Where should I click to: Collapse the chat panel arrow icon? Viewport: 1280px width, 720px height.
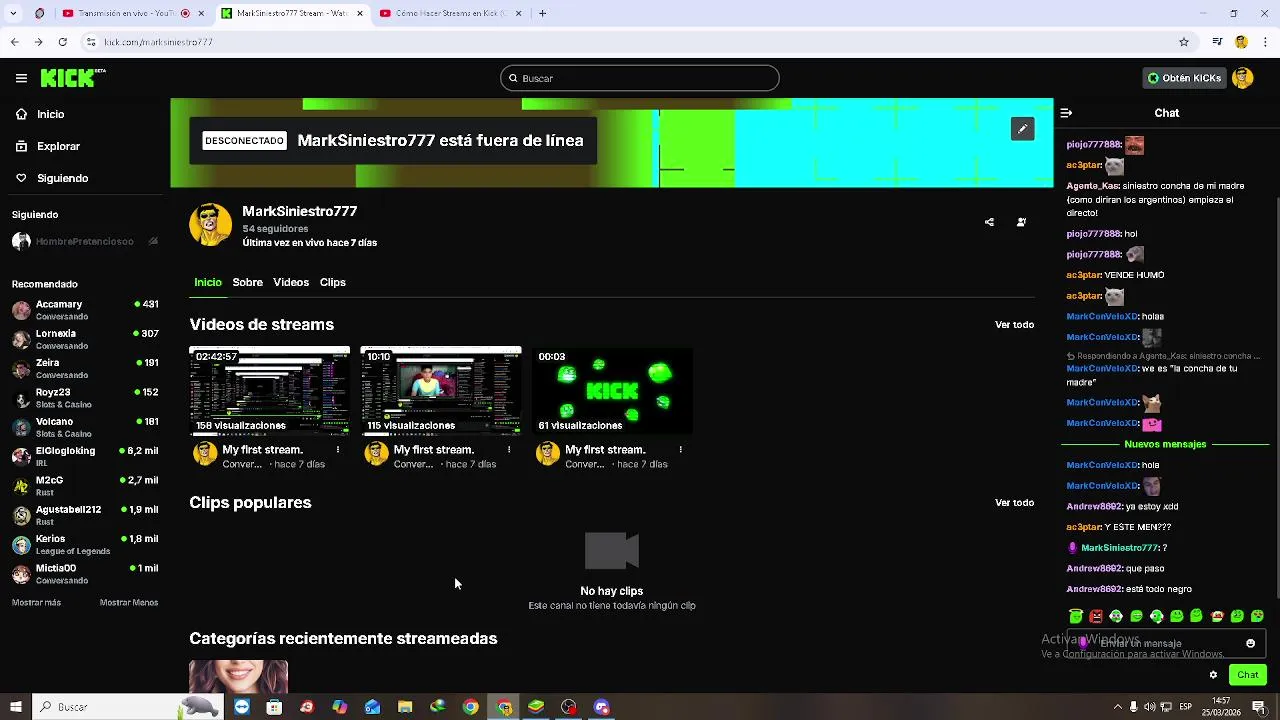click(x=1066, y=113)
